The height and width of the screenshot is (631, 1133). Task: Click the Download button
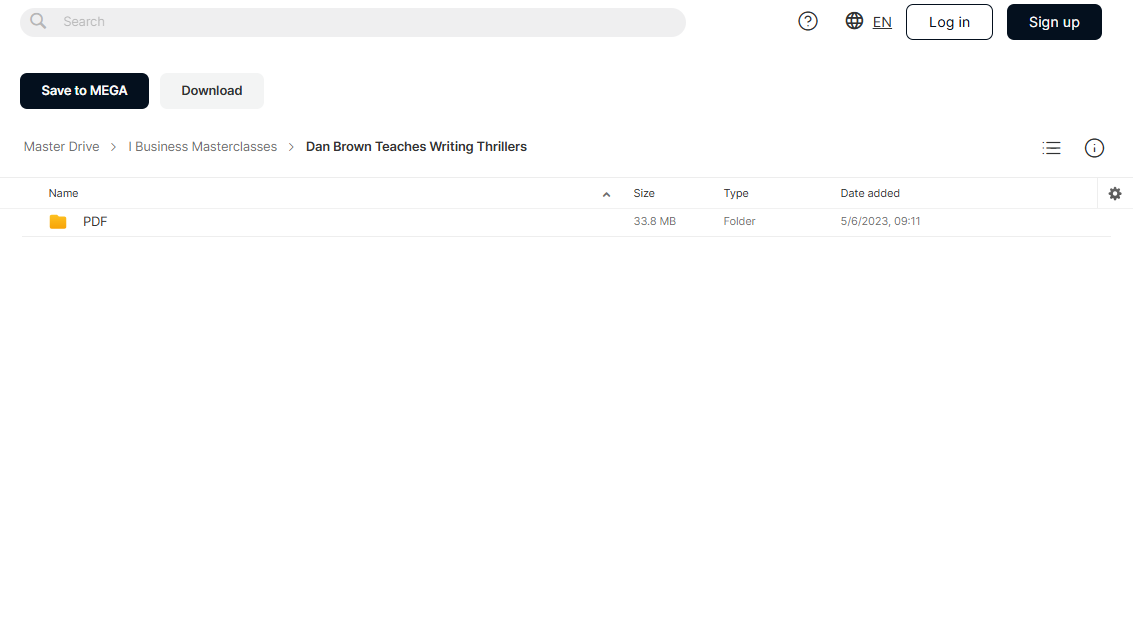click(212, 91)
